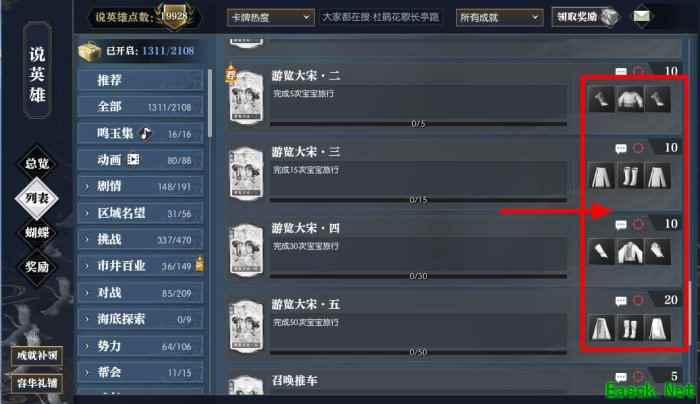Click the music note icon on 鸣玉集
The width and height of the screenshot is (700, 404).
145,133
